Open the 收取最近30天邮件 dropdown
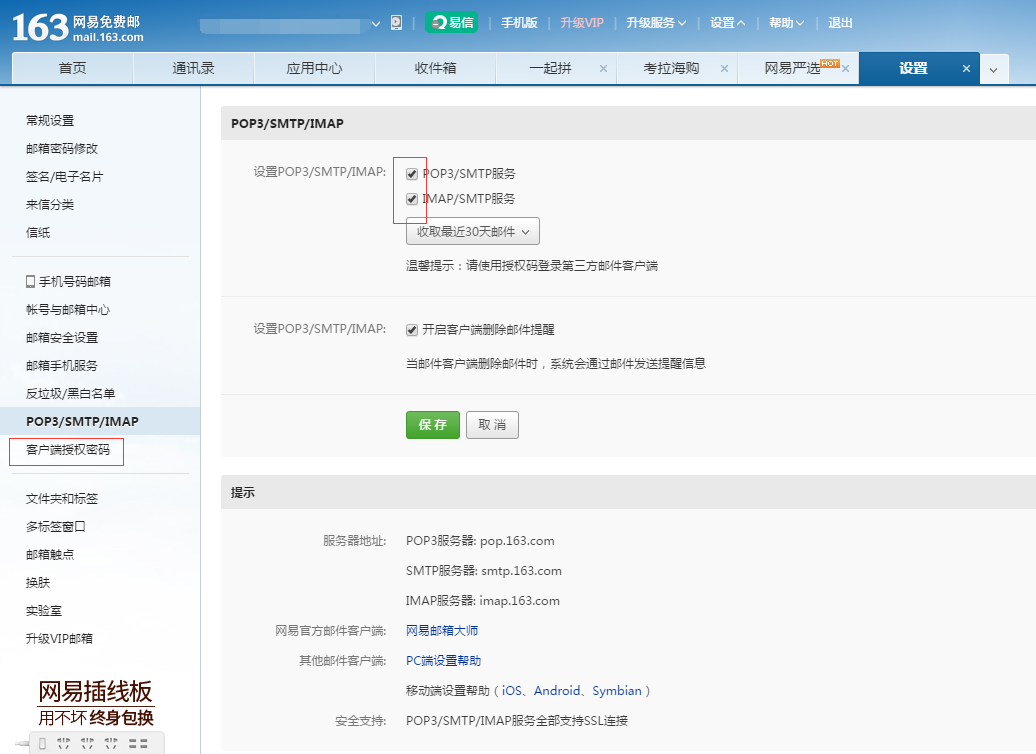This screenshot has width=1036, height=754. pos(473,232)
